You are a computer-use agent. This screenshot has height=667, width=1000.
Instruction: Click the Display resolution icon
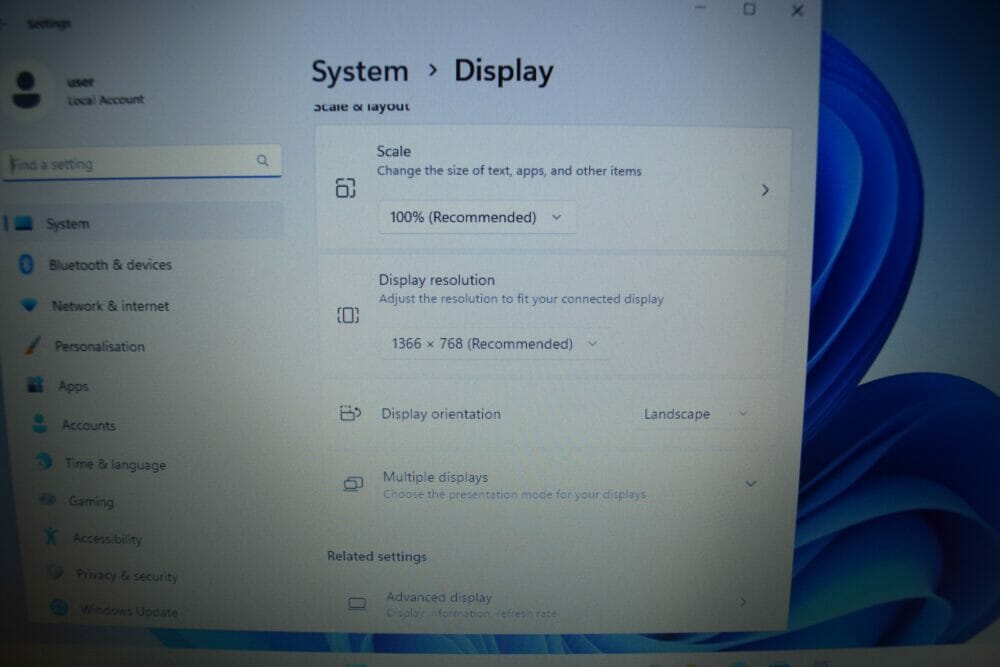coord(348,315)
